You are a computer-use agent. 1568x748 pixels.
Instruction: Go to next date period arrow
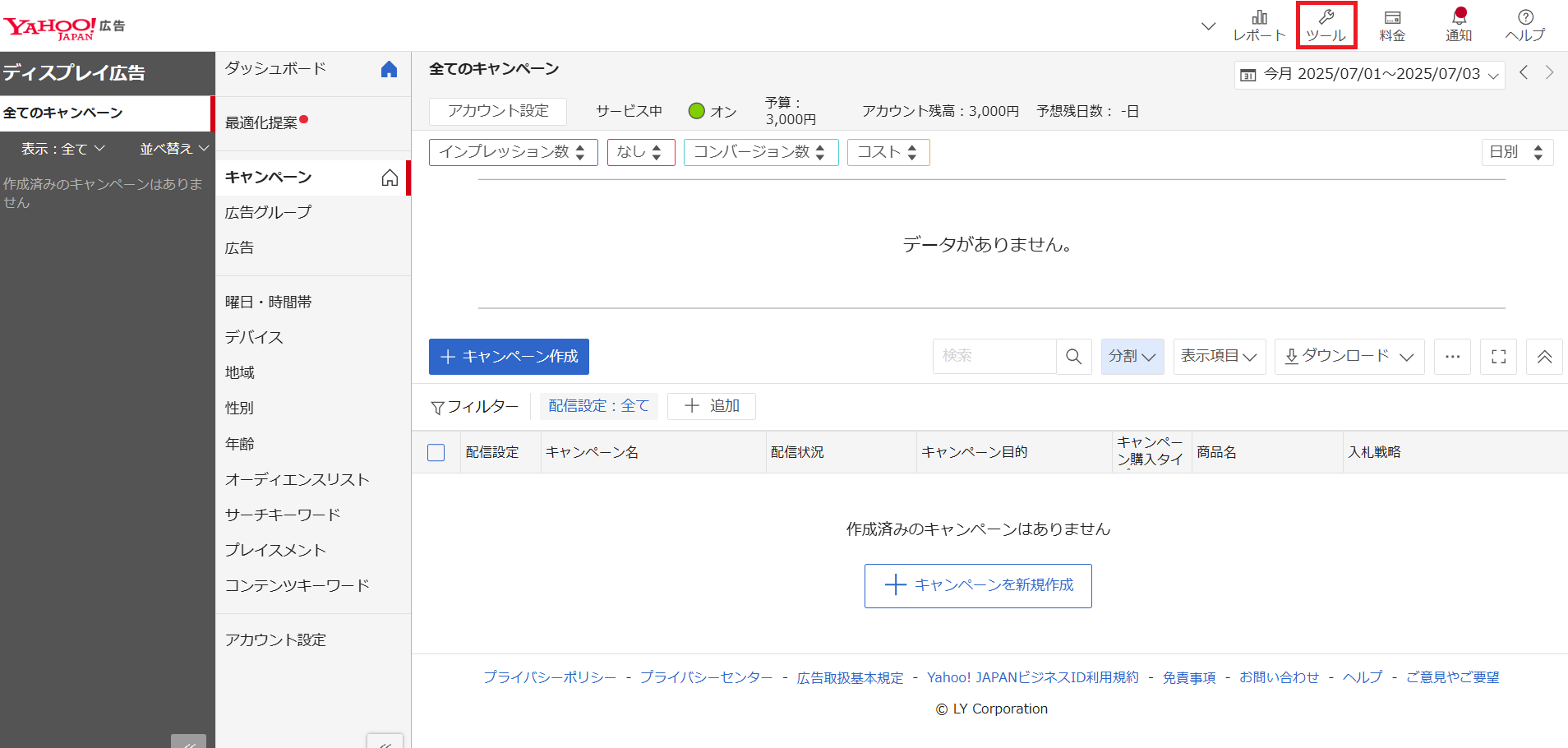[x=1550, y=72]
